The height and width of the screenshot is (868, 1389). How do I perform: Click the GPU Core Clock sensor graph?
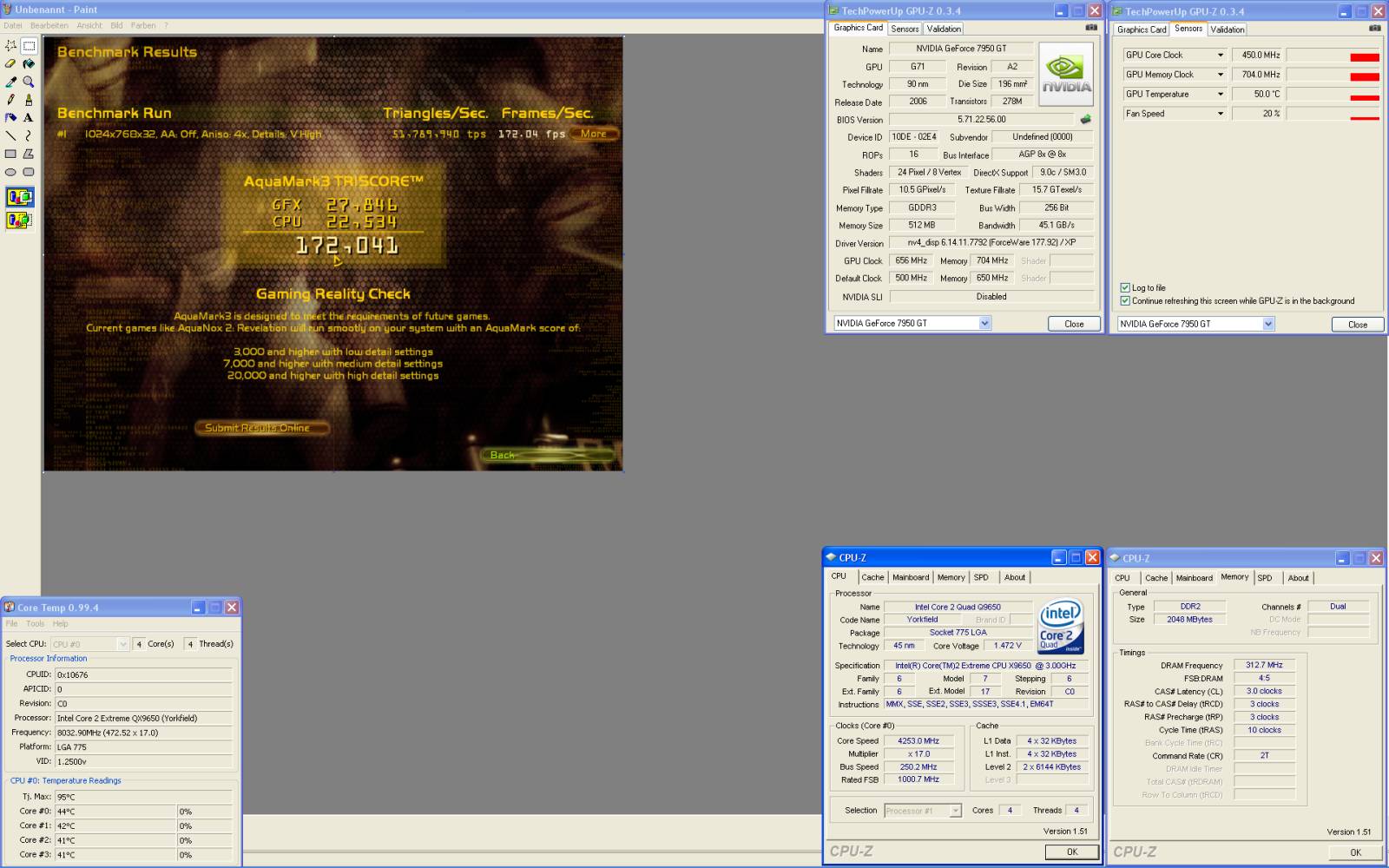[1333, 55]
